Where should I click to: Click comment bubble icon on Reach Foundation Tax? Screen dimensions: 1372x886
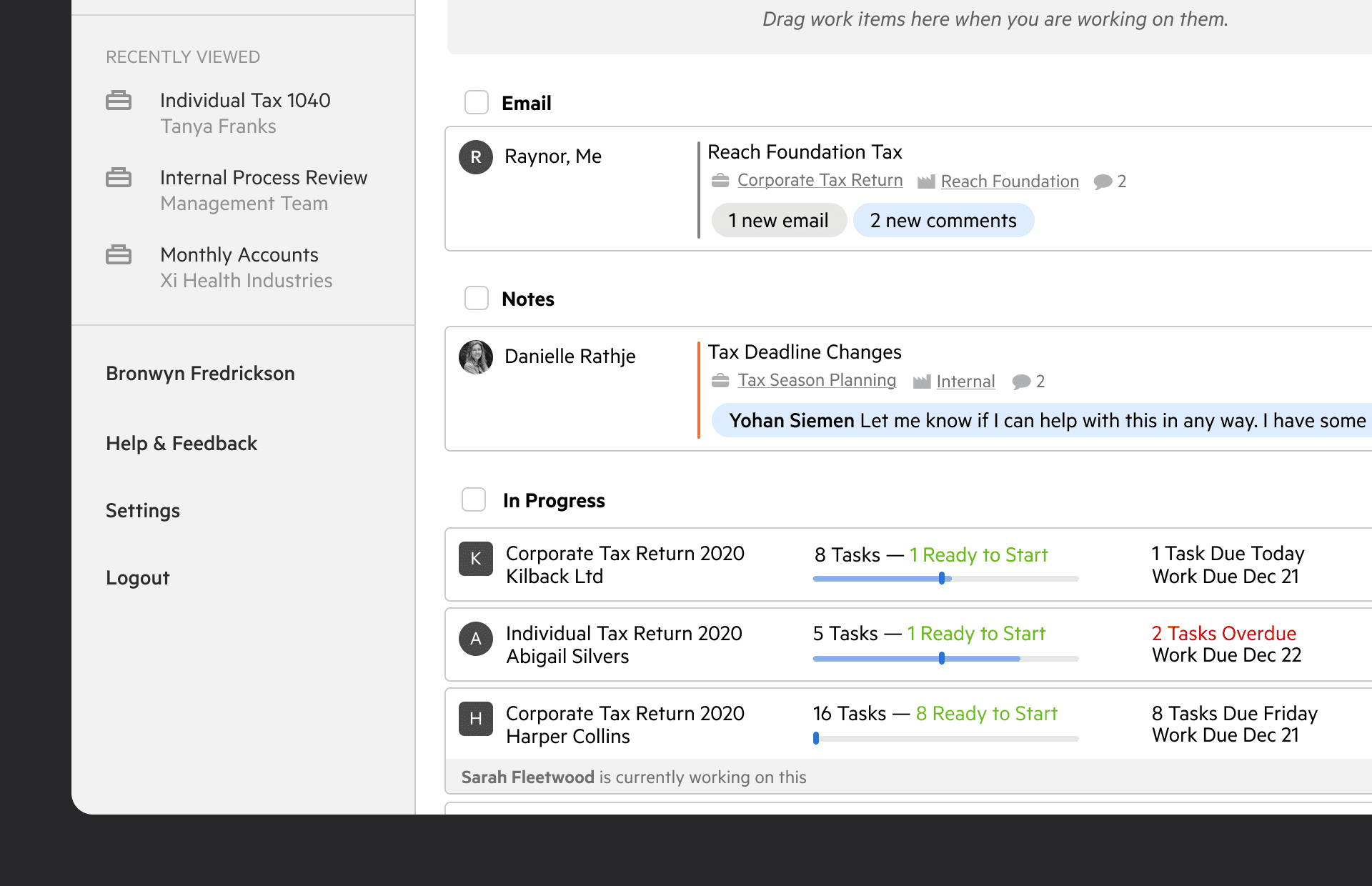[1103, 181]
